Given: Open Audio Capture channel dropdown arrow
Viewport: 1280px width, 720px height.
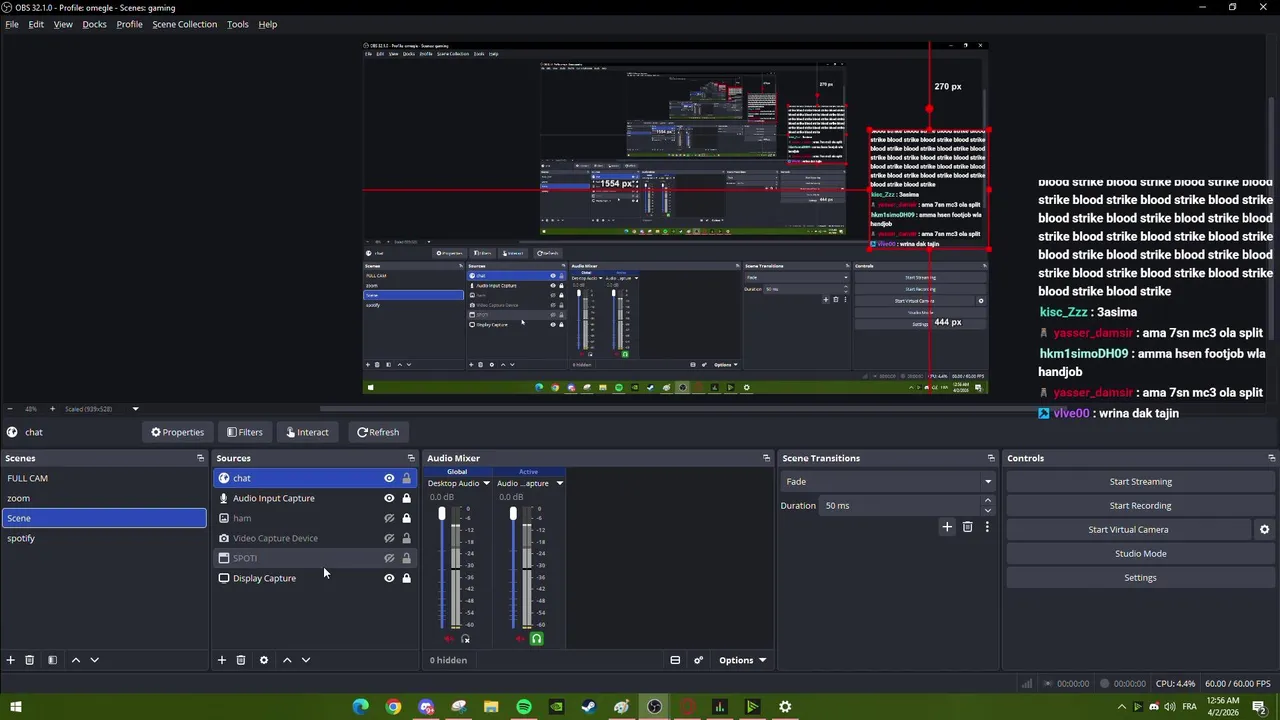Looking at the screenshot, I should (559, 484).
